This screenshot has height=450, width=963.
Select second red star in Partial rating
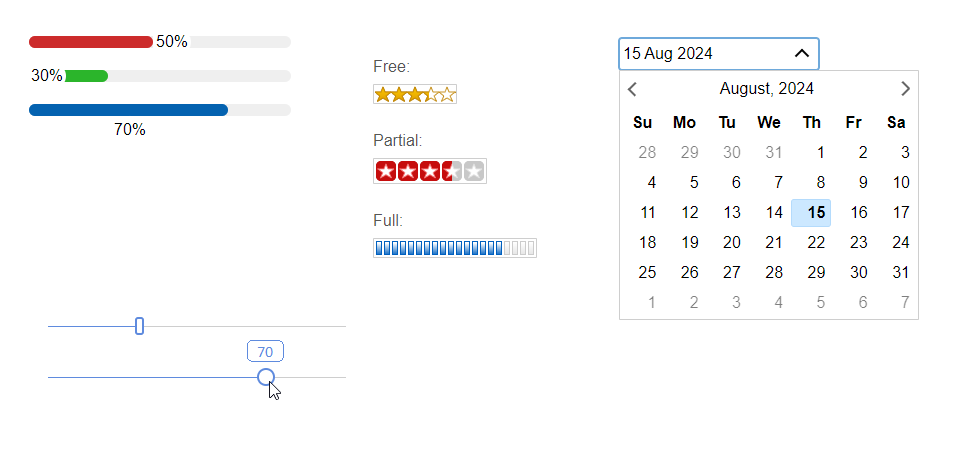tap(408, 171)
